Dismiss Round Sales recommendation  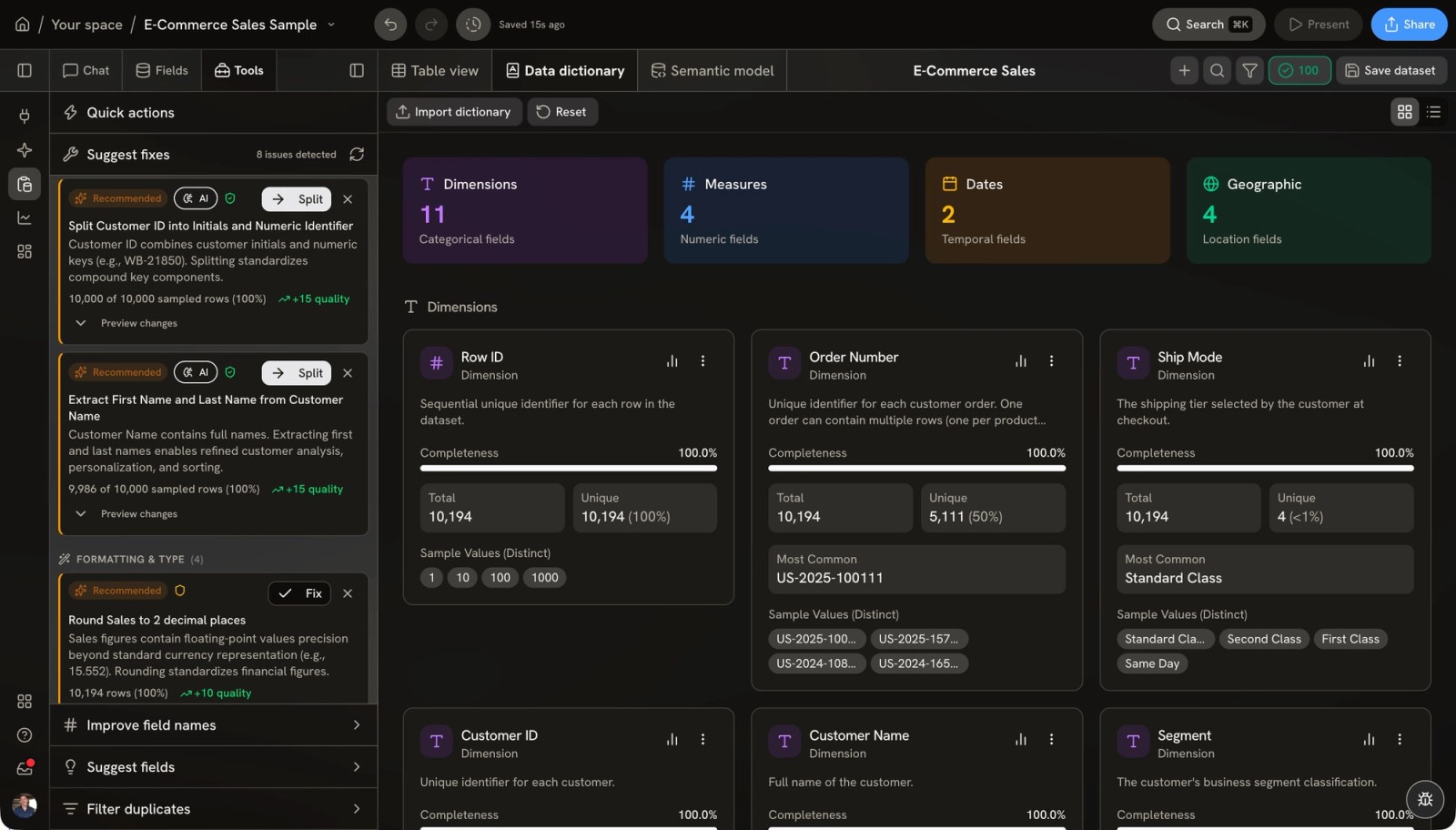point(348,593)
